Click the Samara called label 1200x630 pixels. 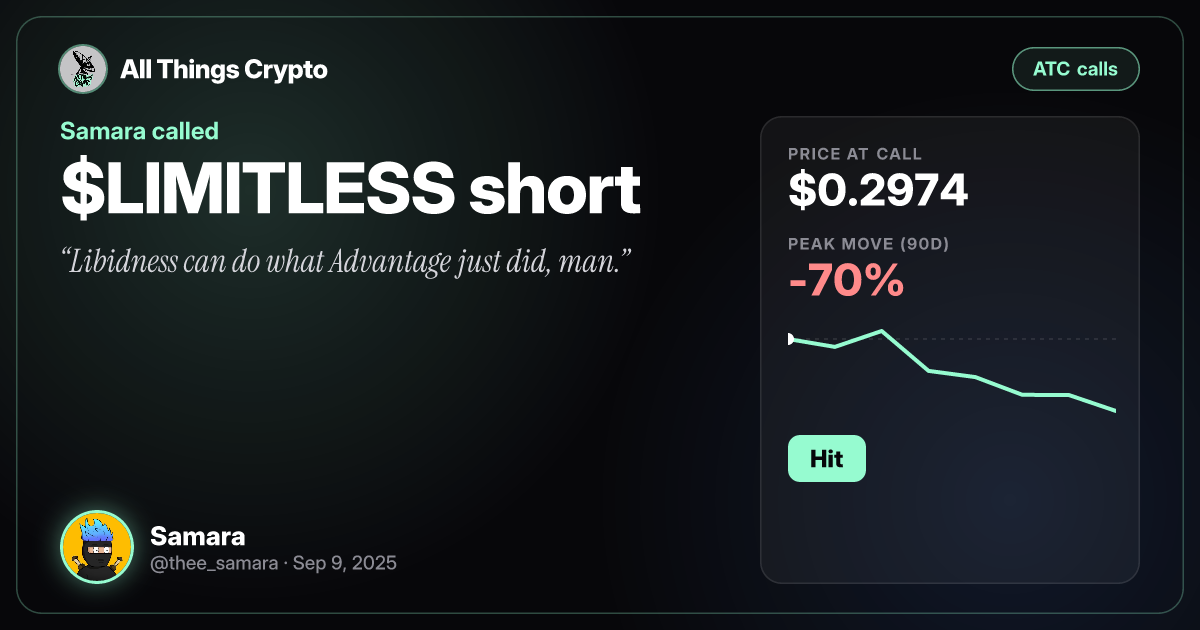point(139,130)
